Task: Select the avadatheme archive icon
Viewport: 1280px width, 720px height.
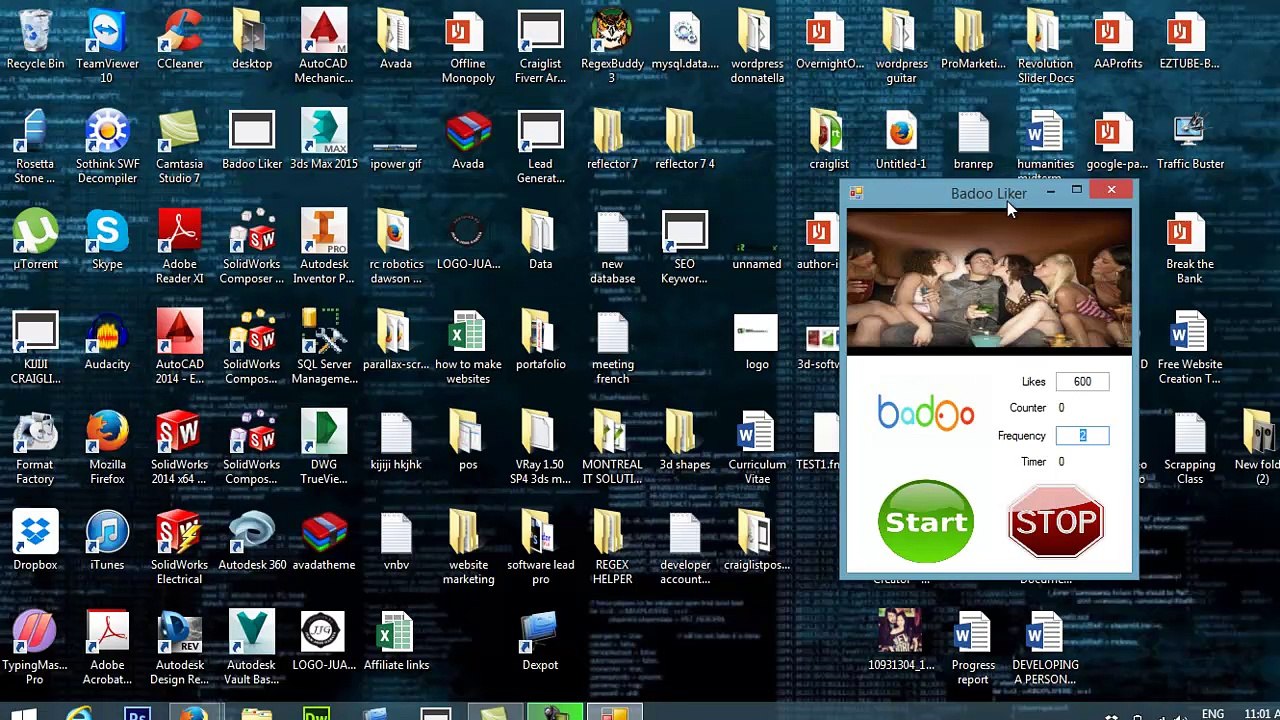Action: click(x=324, y=541)
